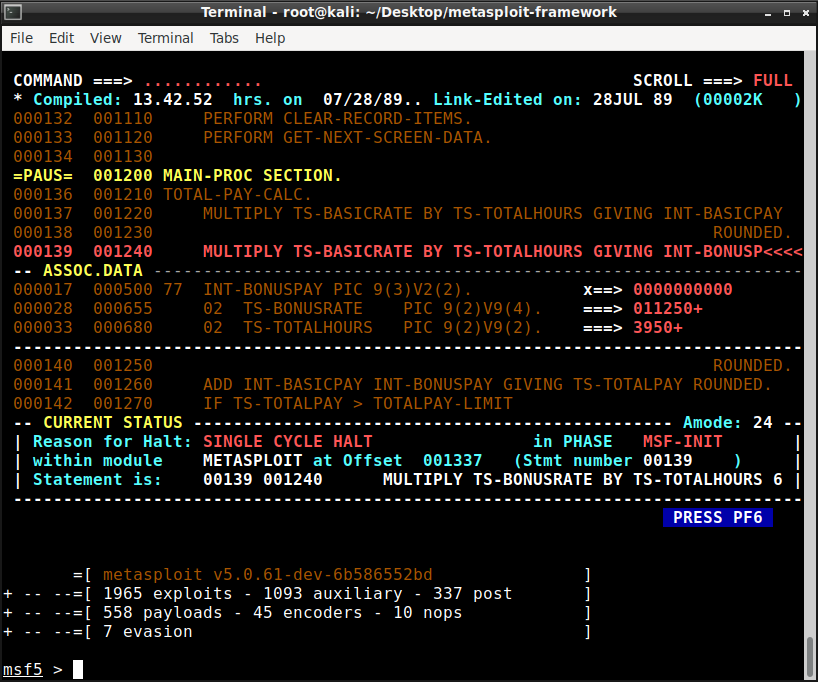This screenshot has width=818, height=682.
Task: Click line 000134 number 001130
Action: tap(123, 157)
